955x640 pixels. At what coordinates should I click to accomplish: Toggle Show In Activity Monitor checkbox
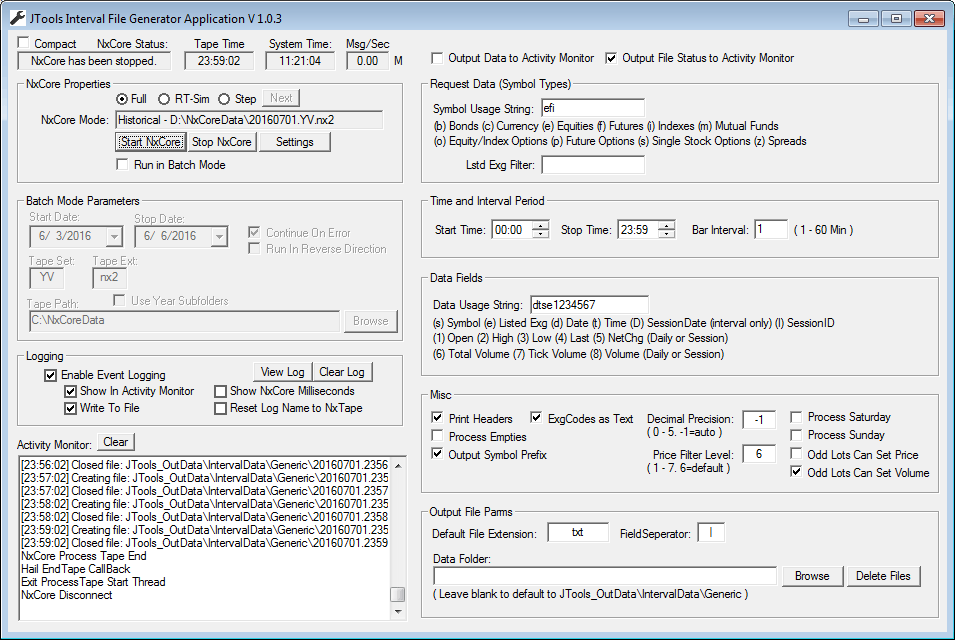click(70, 391)
